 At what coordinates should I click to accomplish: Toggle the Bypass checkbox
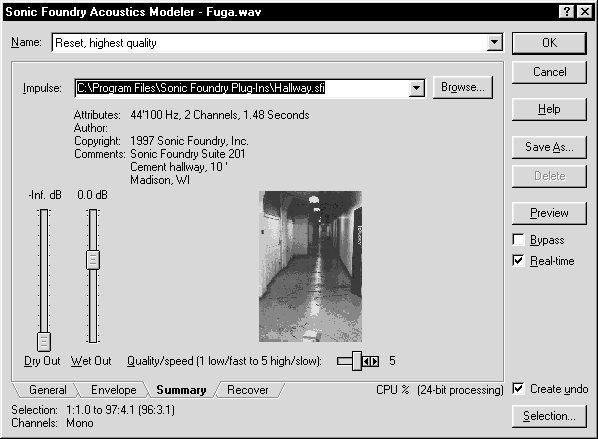click(x=518, y=240)
